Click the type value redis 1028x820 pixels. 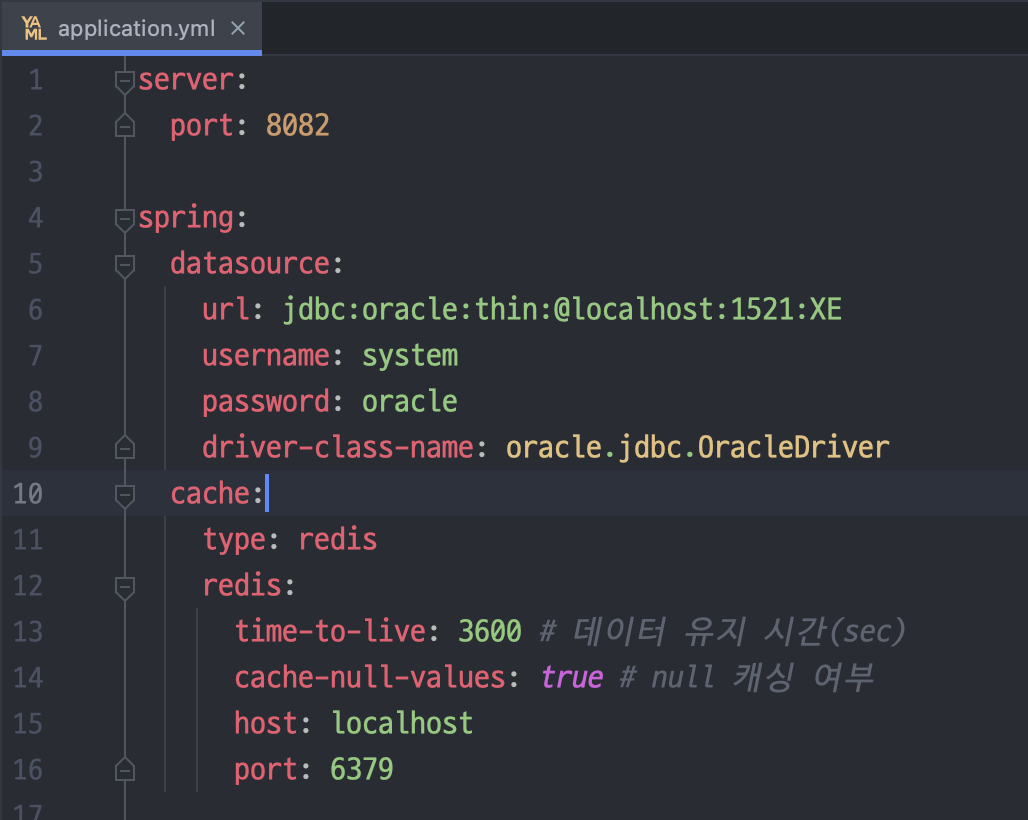[x=338, y=539]
